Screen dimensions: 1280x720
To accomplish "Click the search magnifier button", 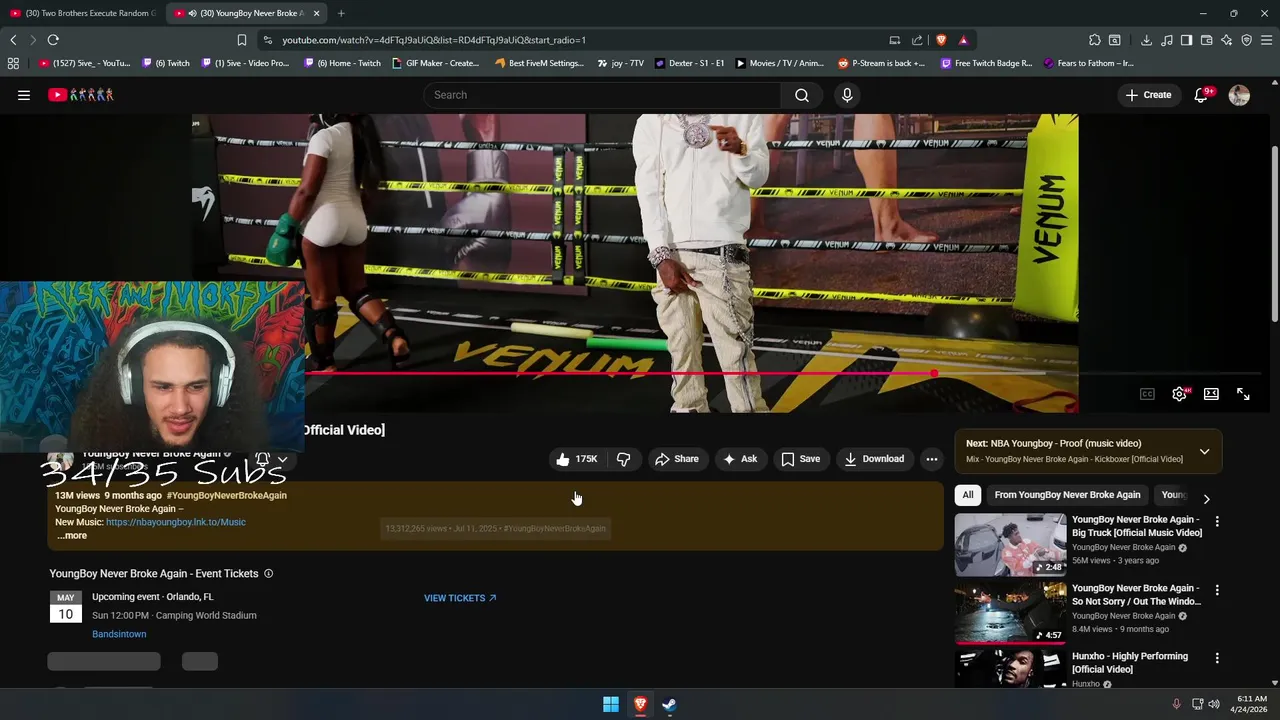I will [801, 95].
